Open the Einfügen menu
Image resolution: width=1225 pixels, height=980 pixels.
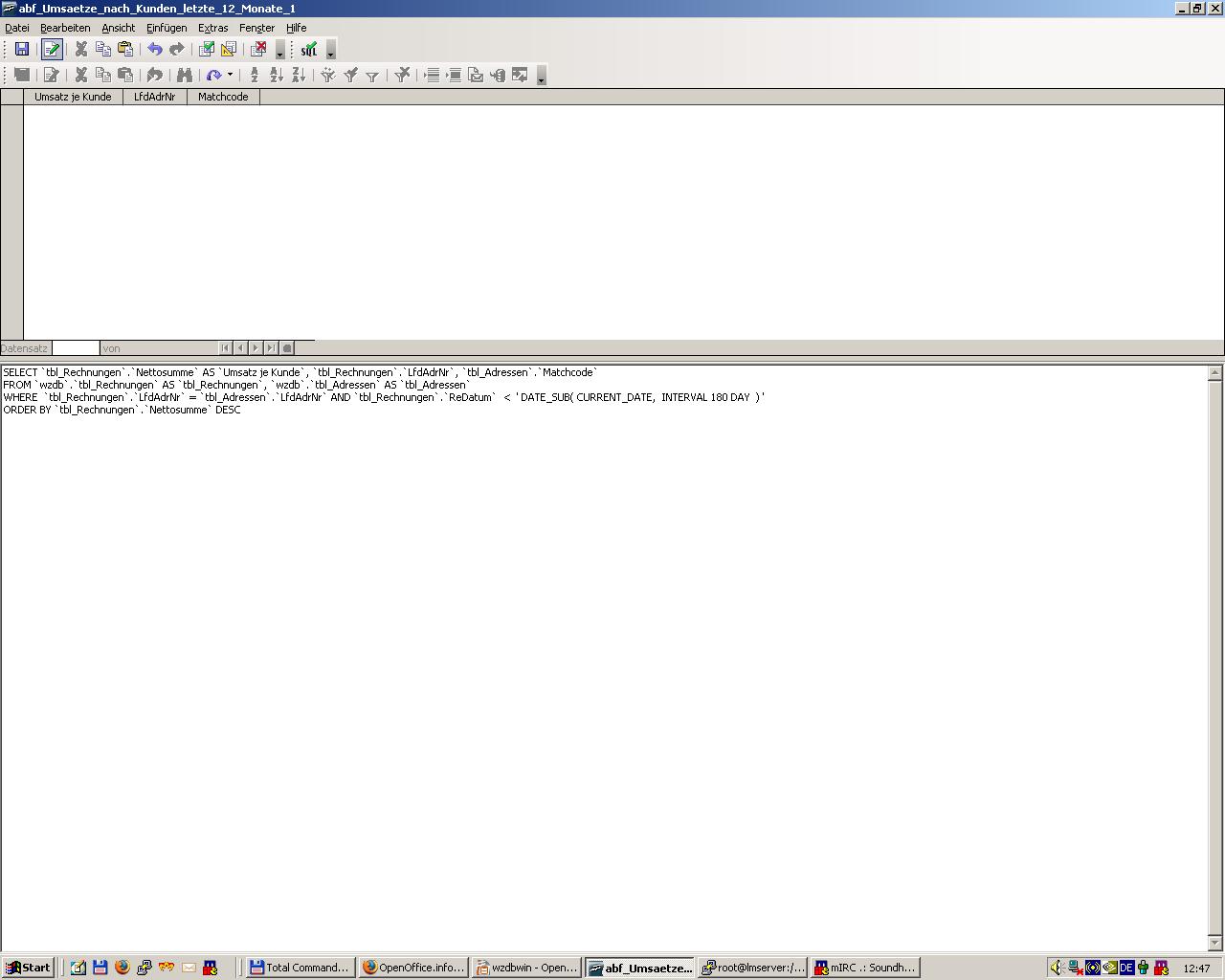(x=167, y=28)
